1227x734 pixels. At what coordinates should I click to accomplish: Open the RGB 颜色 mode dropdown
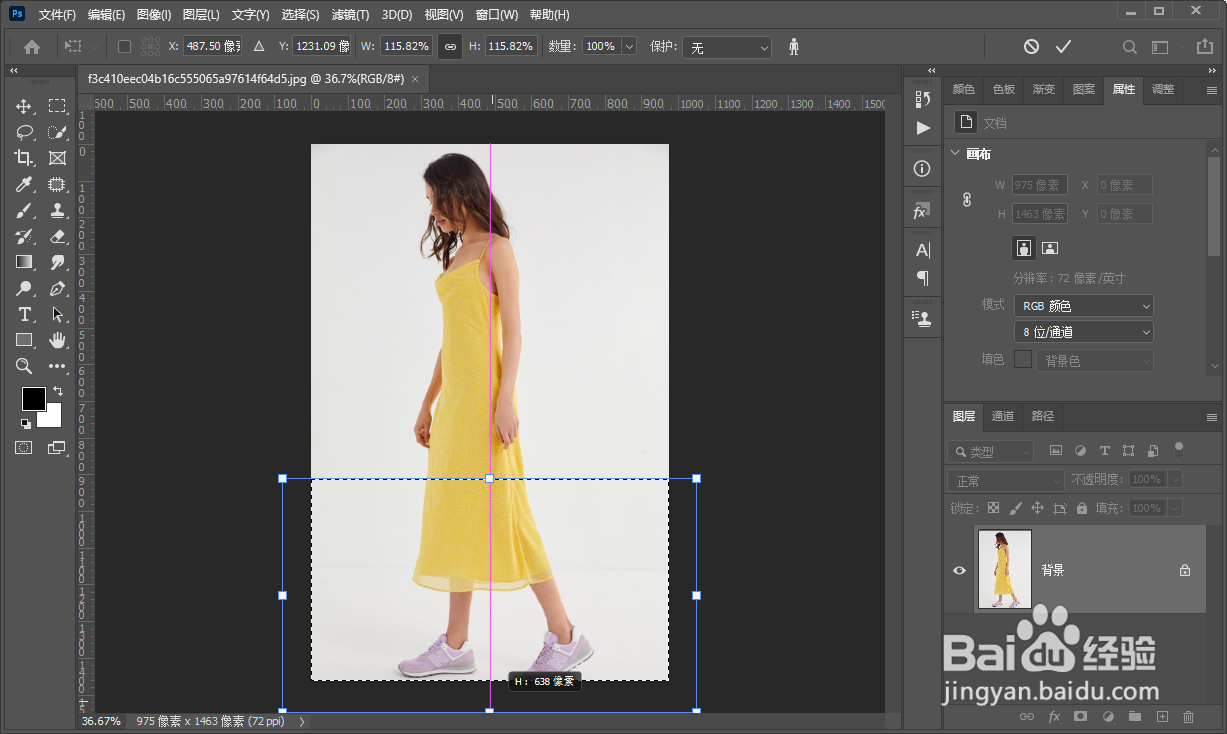point(1083,306)
